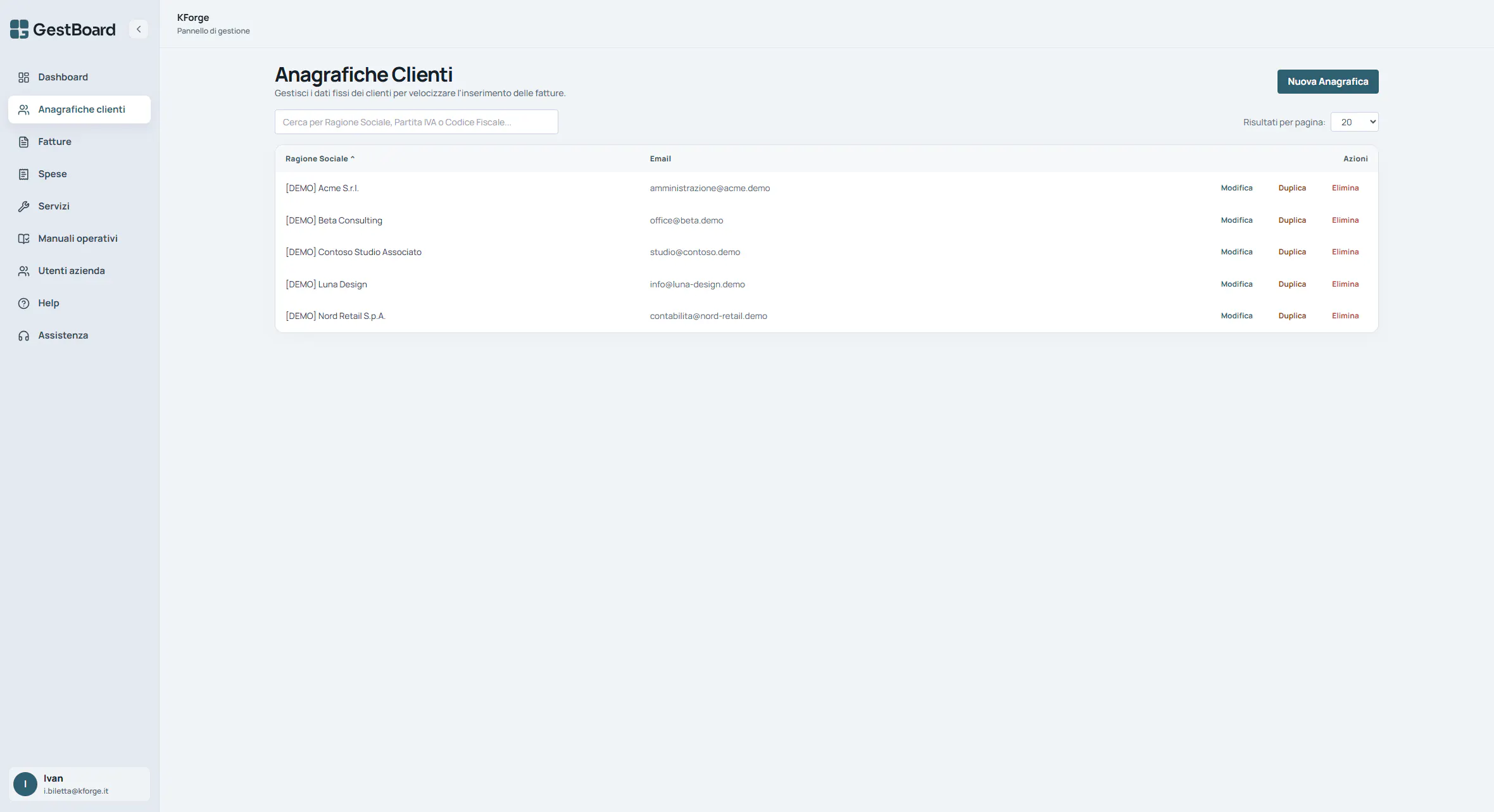
Task: Click the Dashboard grid icon
Action: [23, 77]
